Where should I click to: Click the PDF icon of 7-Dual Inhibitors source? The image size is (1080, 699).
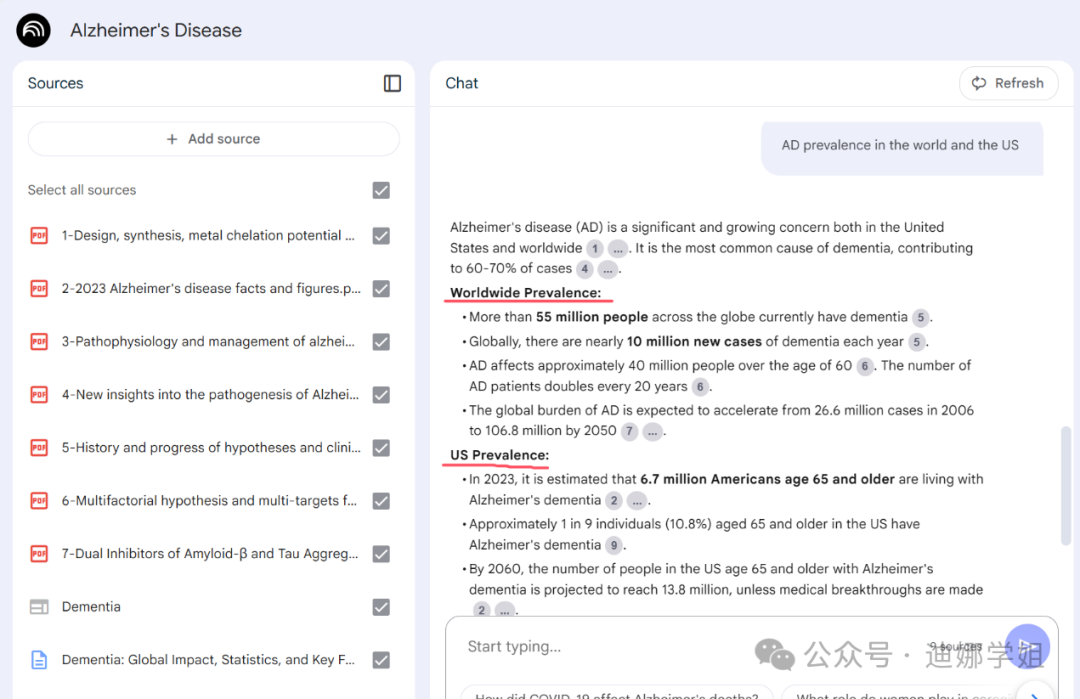pos(39,554)
